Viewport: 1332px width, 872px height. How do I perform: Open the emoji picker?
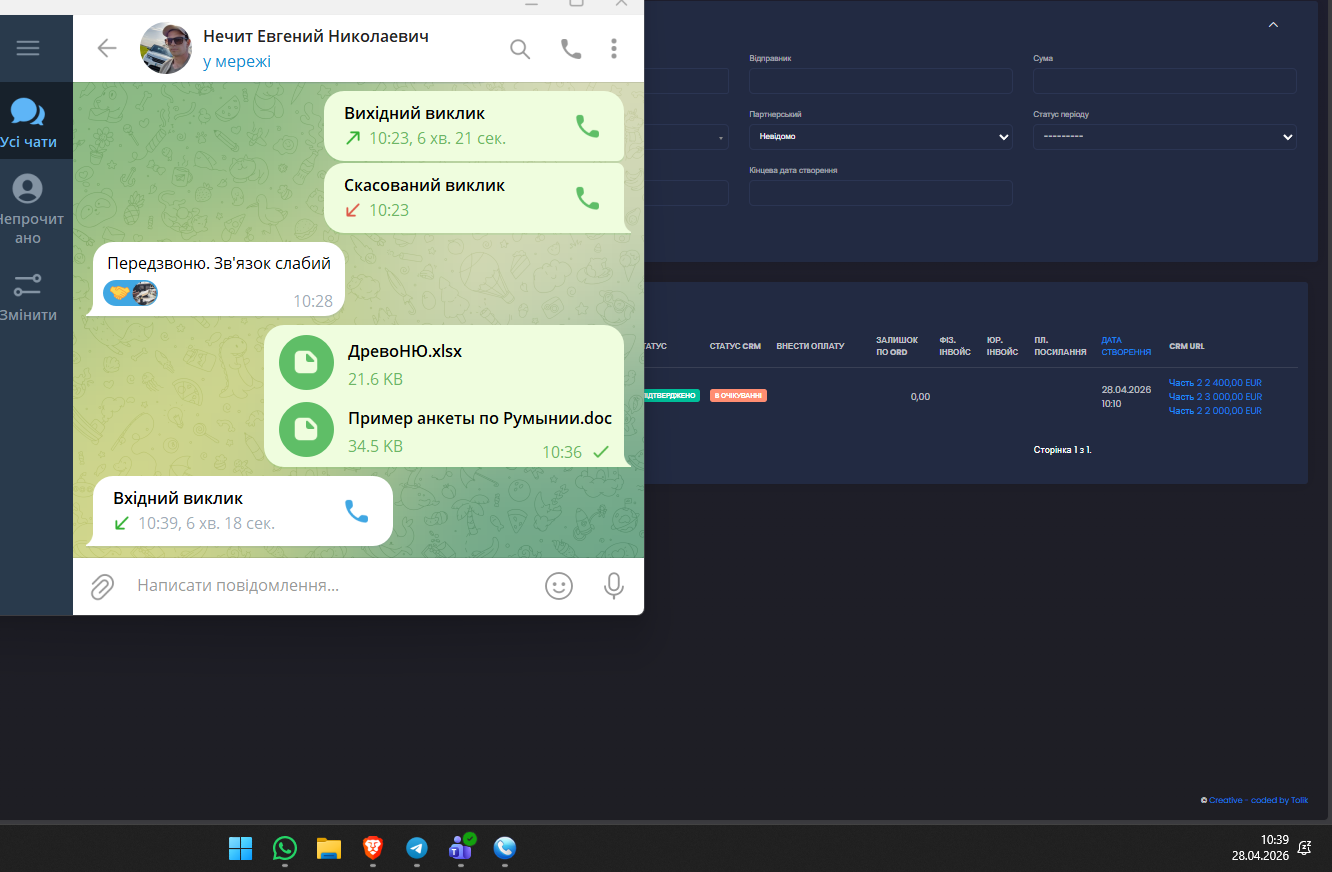click(x=559, y=586)
